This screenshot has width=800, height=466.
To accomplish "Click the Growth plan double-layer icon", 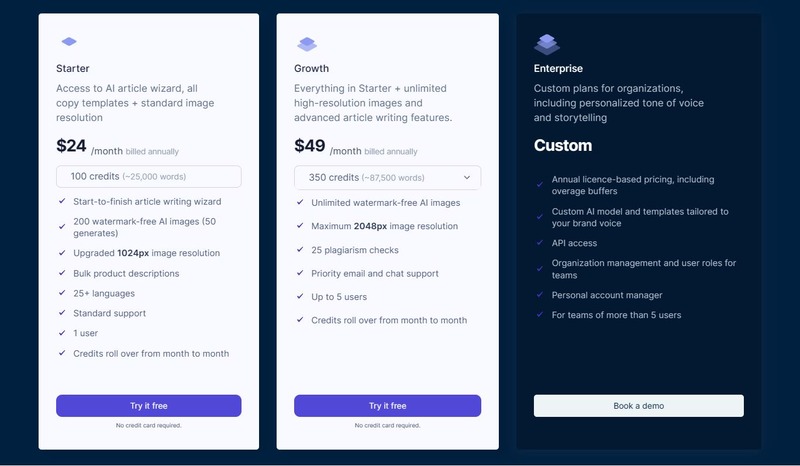I will tap(307, 44).
